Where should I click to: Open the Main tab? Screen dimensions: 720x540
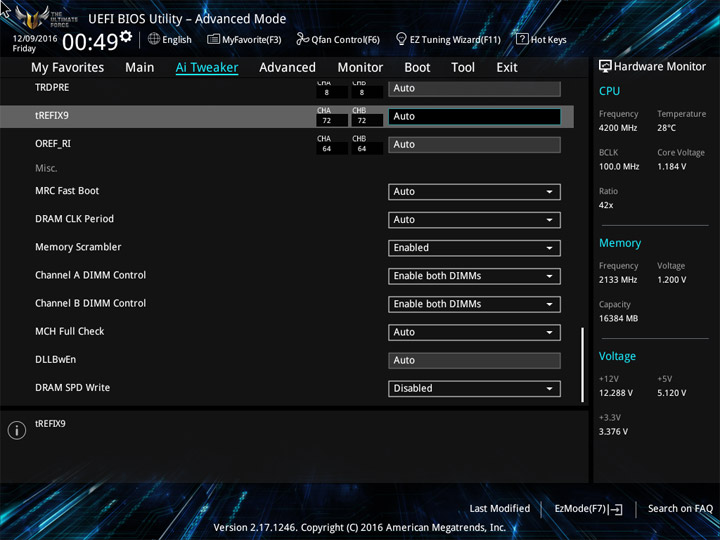click(140, 68)
